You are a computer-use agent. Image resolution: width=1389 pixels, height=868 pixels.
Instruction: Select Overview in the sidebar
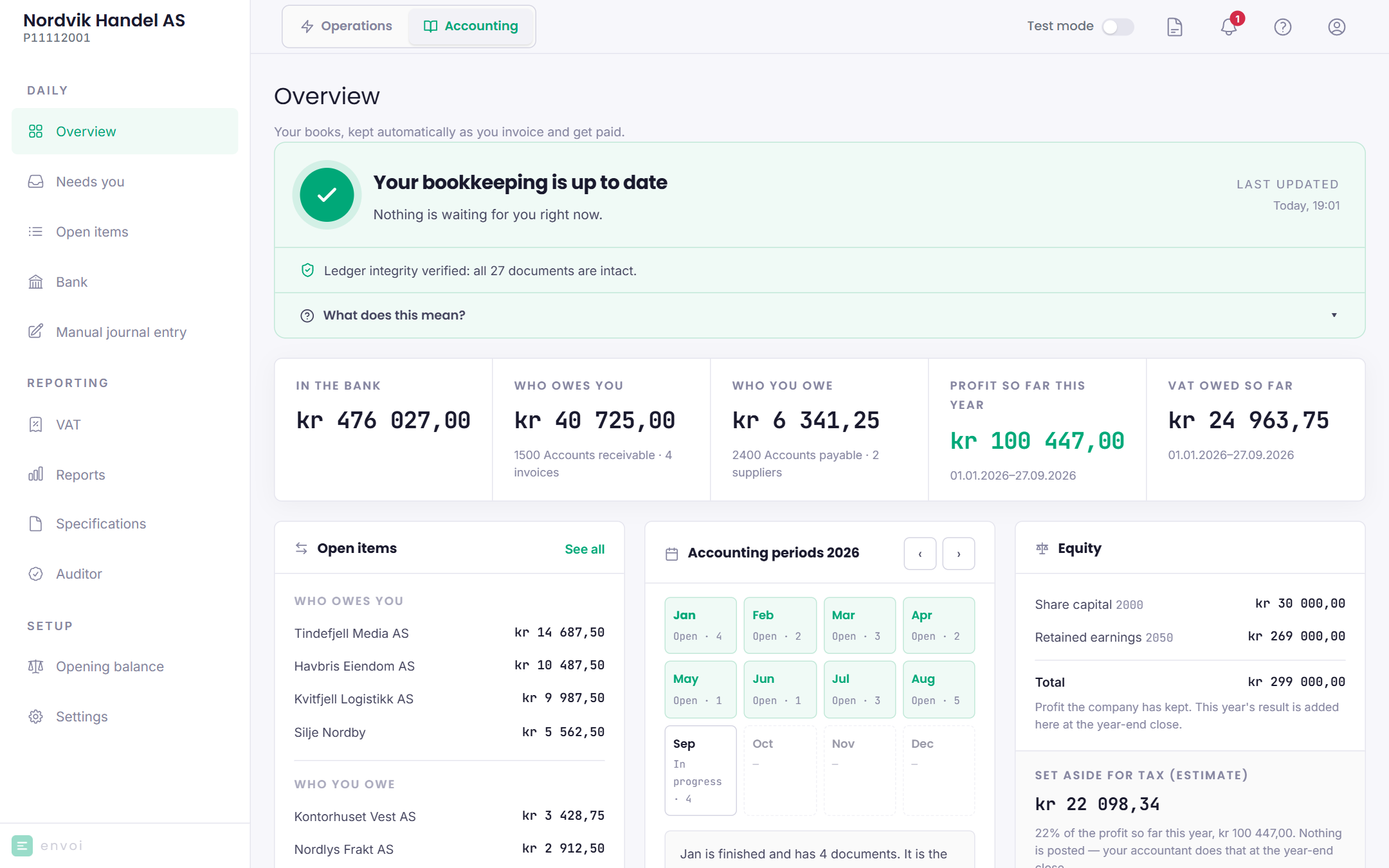pyautogui.click(x=125, y=131)
